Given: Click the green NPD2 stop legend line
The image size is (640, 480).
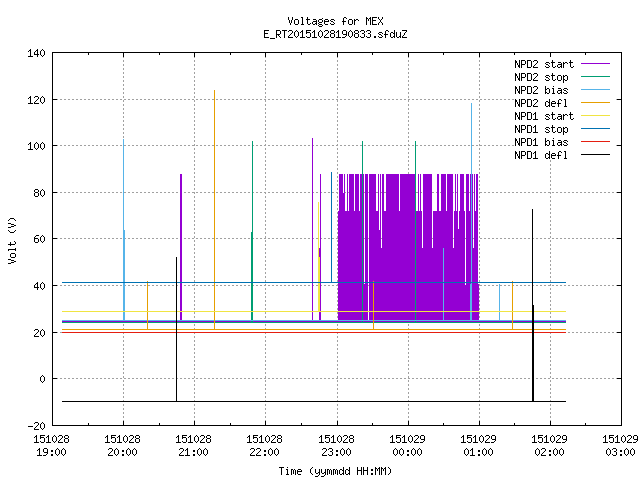Looking at the screenshot, I should pyautogui.click(x=595, y=76).
